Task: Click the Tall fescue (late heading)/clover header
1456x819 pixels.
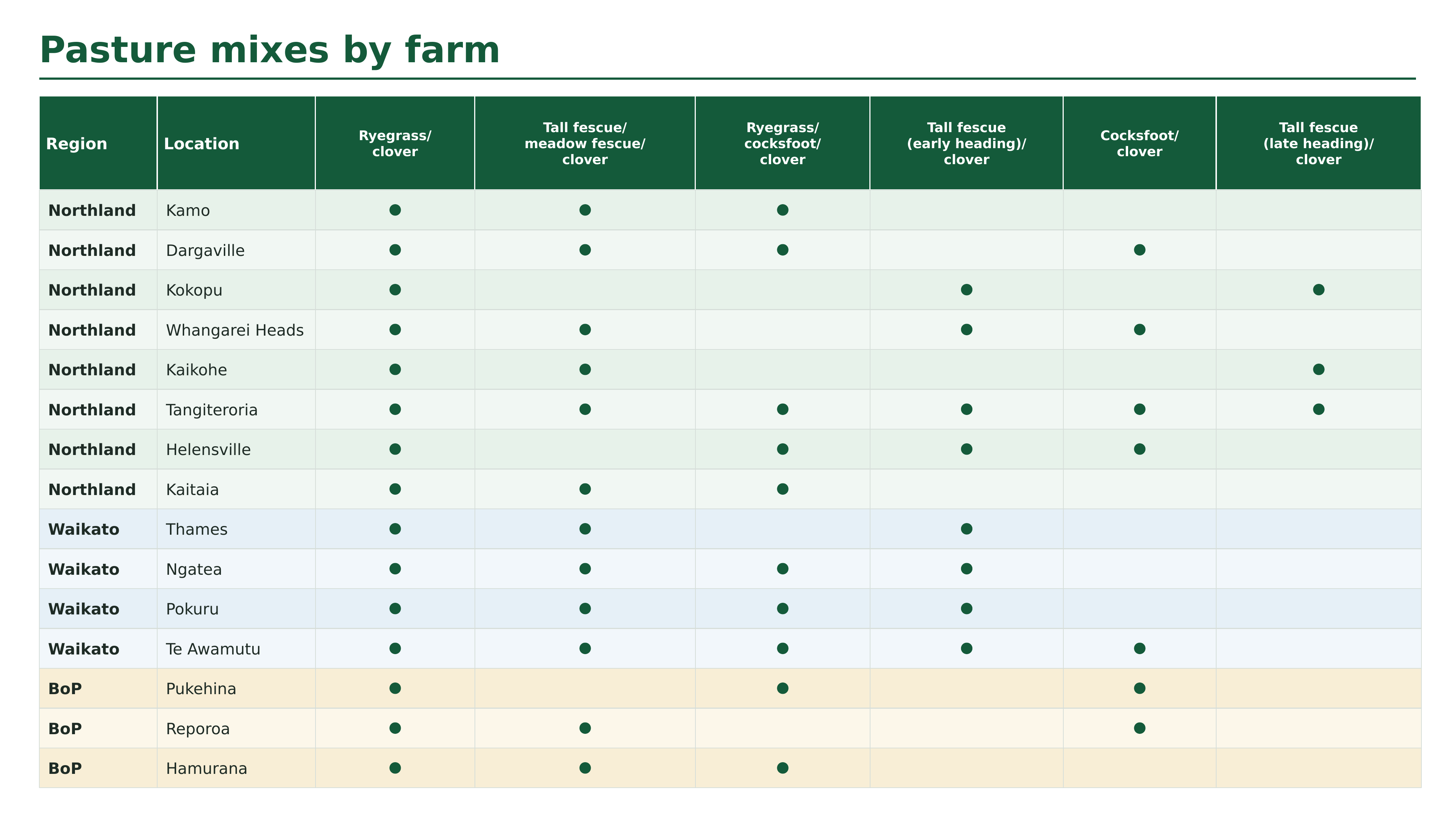Action: [1318, 143]
